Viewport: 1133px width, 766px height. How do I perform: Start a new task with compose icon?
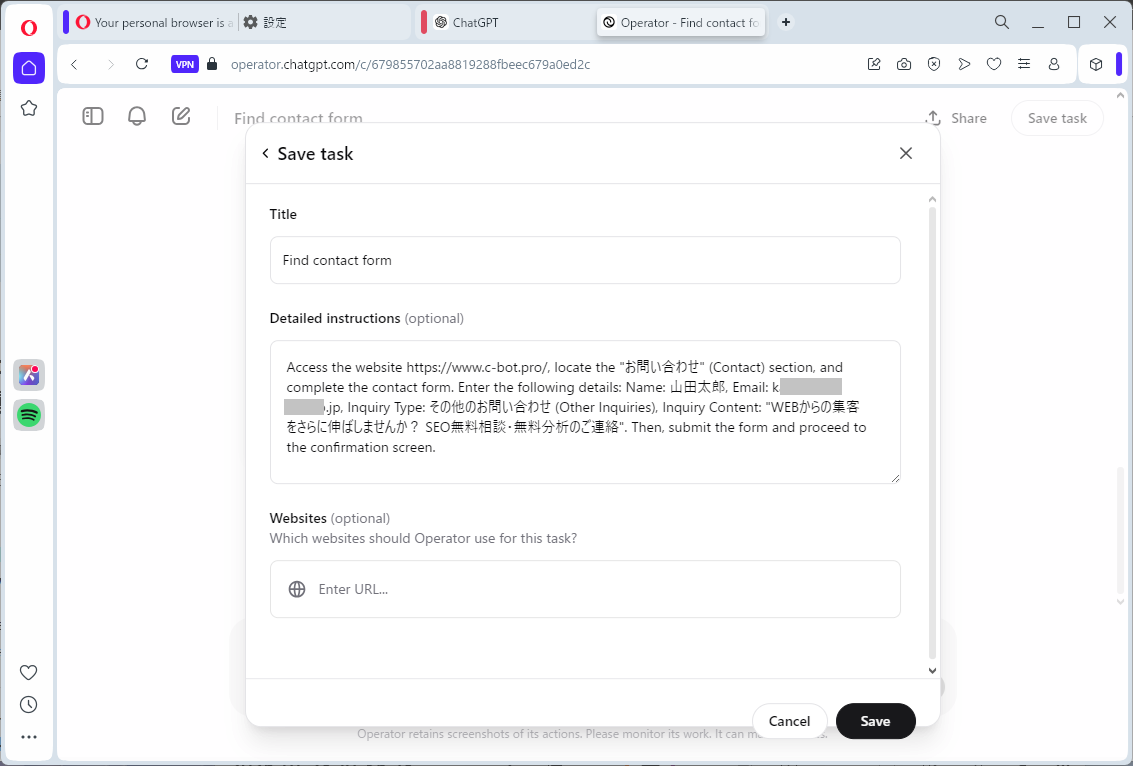181,116
